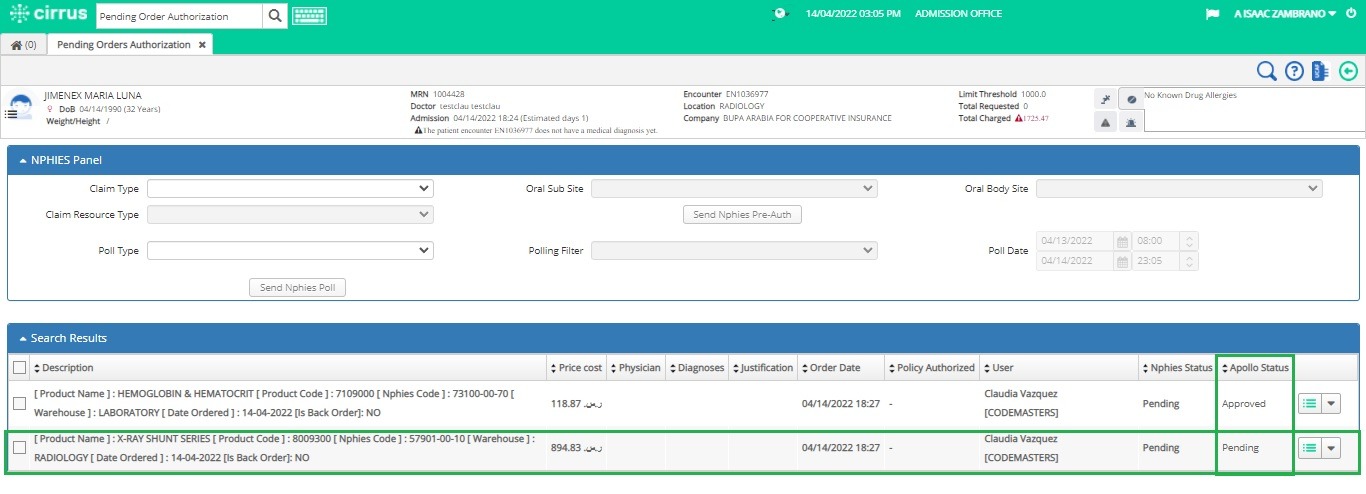Image resolution: width=1366 pixels, height=494 pixels.
Task: Sort by Diagnoses column
Action: (x=695, y=368)
